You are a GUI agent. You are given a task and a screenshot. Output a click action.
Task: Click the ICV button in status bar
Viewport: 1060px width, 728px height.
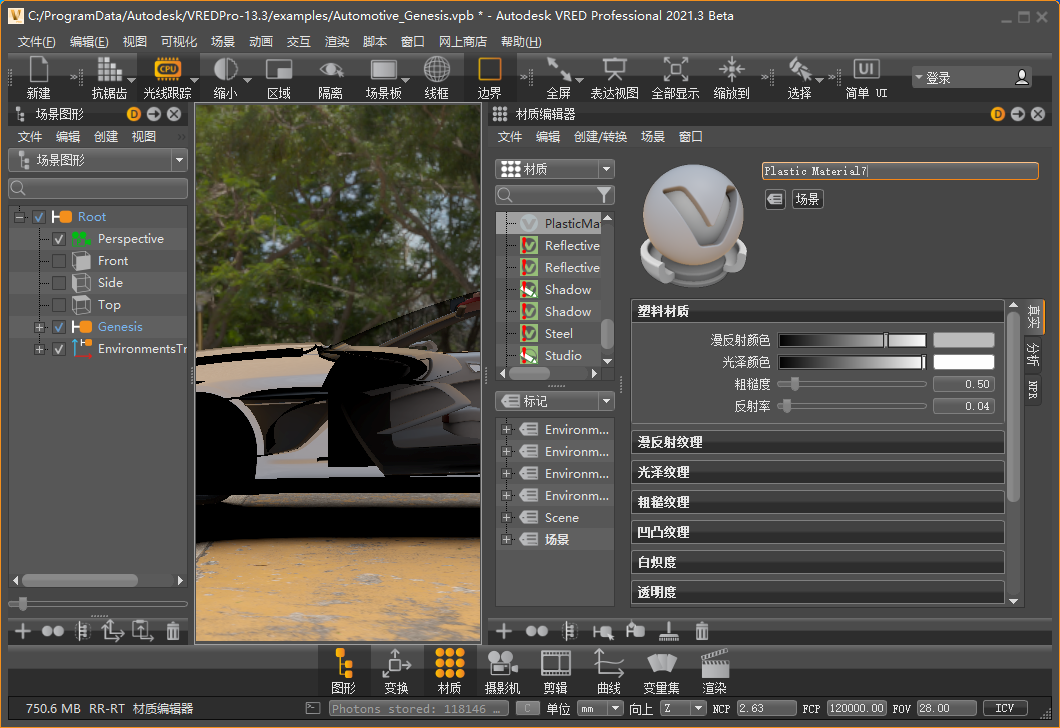click(1005, 708)
